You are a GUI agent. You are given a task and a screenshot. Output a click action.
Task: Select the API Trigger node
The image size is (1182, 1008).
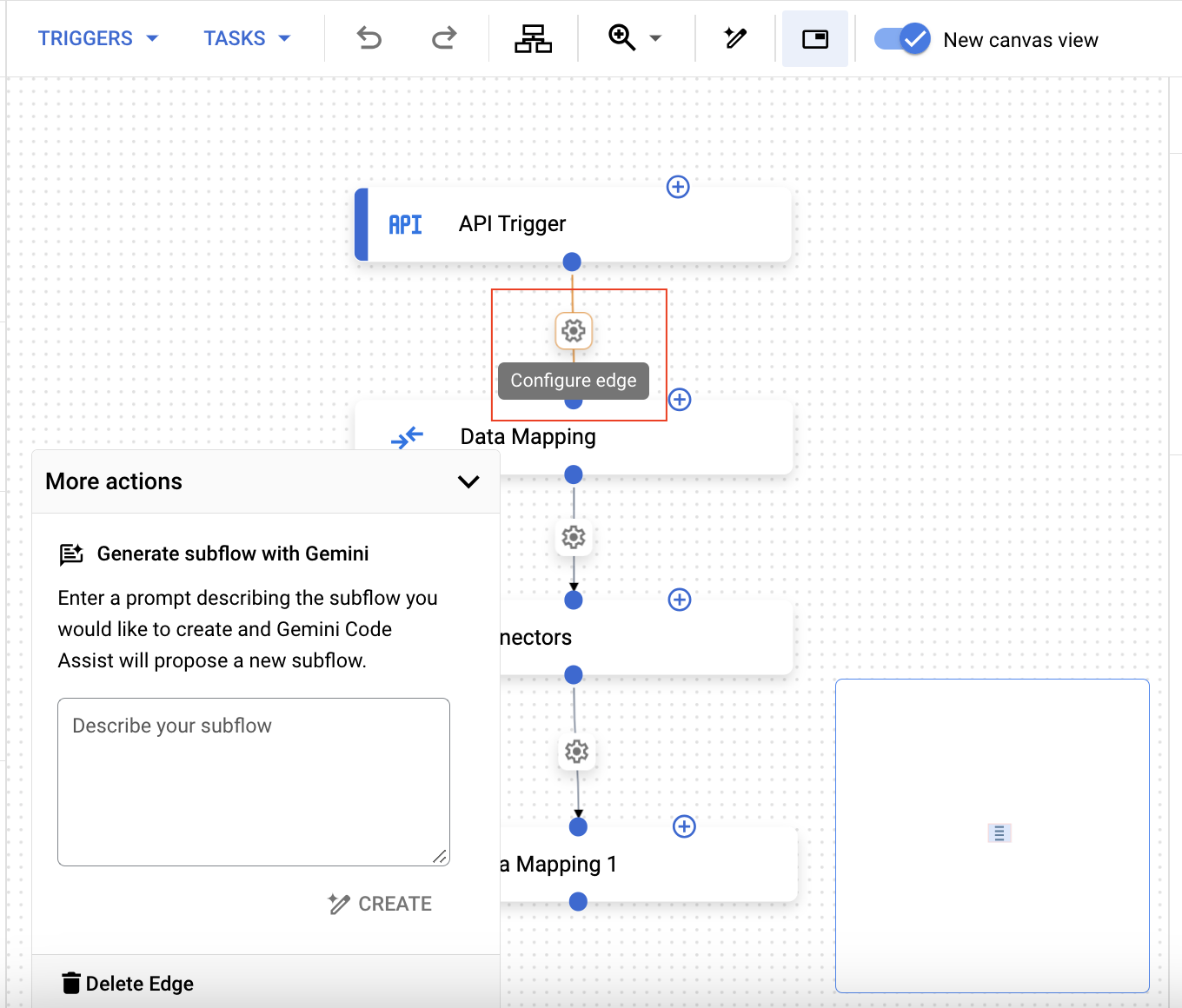point(574,224)
